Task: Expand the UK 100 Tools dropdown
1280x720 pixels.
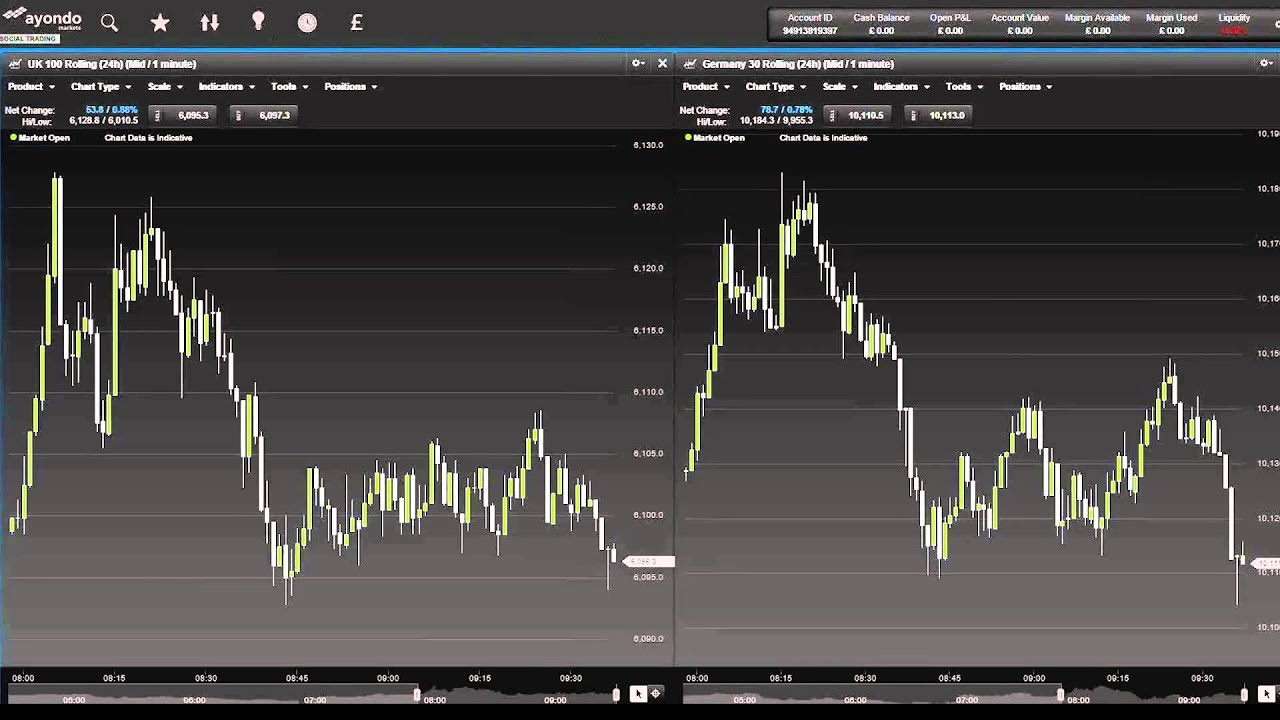Action: pyautogui.click(x=289, y=86)
